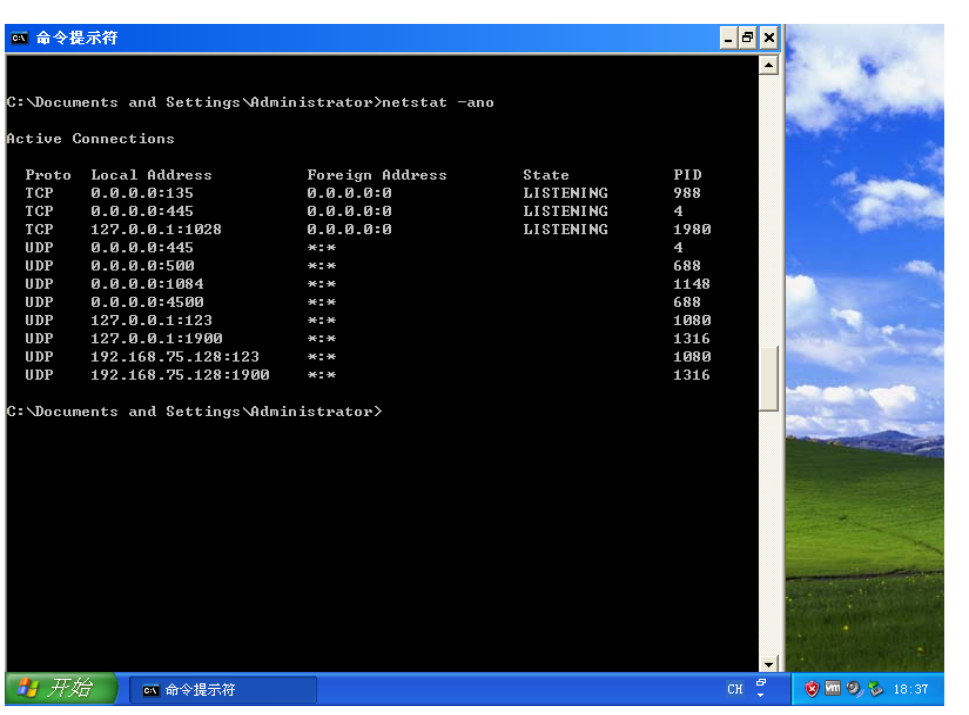
Task: Close the Command Prompt window
Action: (x=769, y=38)
